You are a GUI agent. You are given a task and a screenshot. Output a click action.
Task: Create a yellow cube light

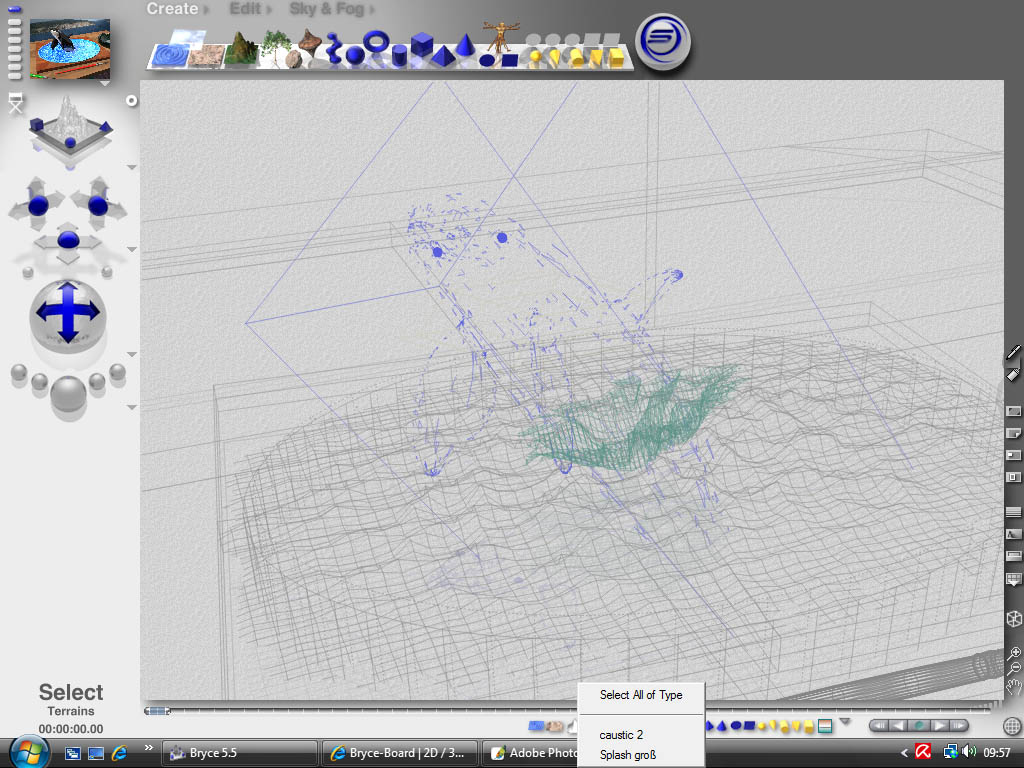click(616, 57)
